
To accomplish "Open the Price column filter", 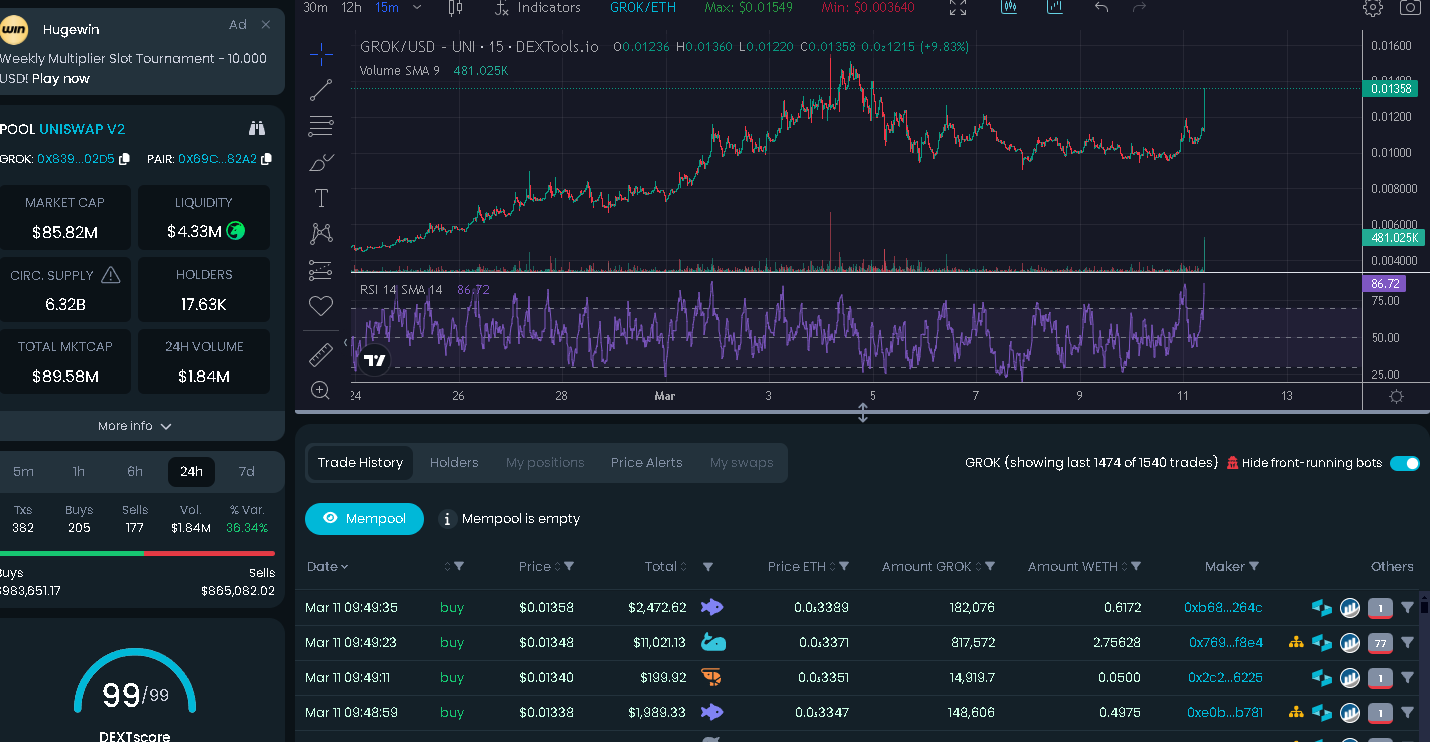I will click(569, 566).
